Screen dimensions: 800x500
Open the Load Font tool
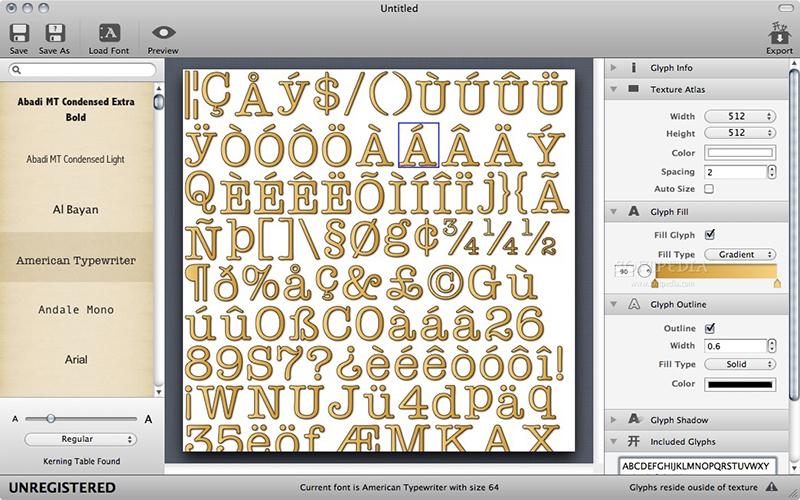109,34
